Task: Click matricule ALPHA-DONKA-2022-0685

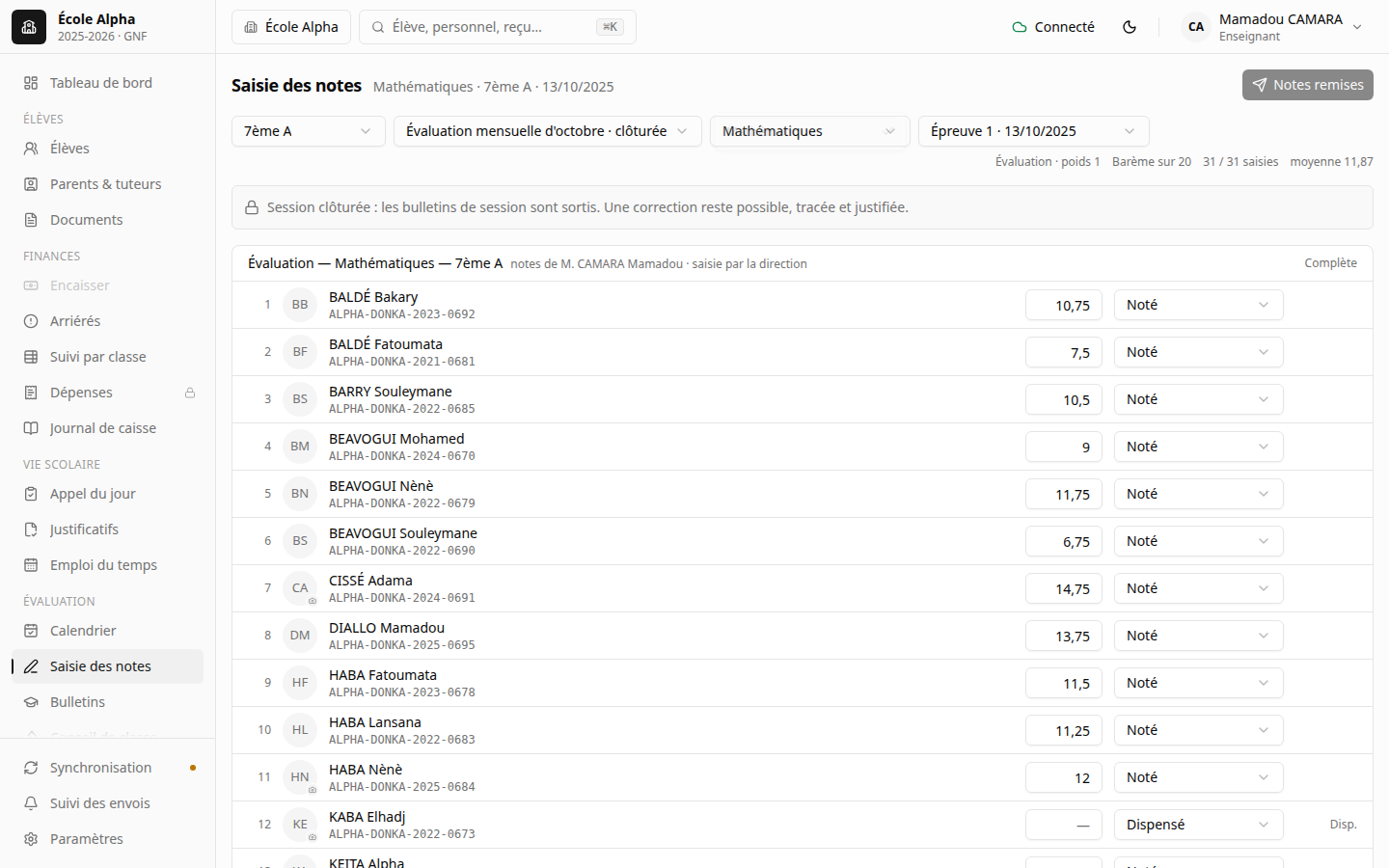Action: pyautogui.click(x=402, y=409)
